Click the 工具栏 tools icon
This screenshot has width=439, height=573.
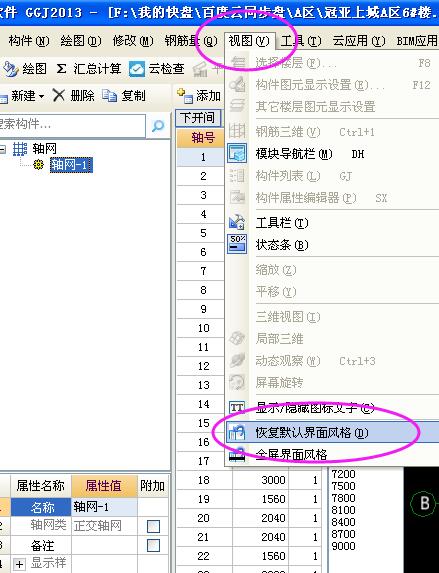237,222
